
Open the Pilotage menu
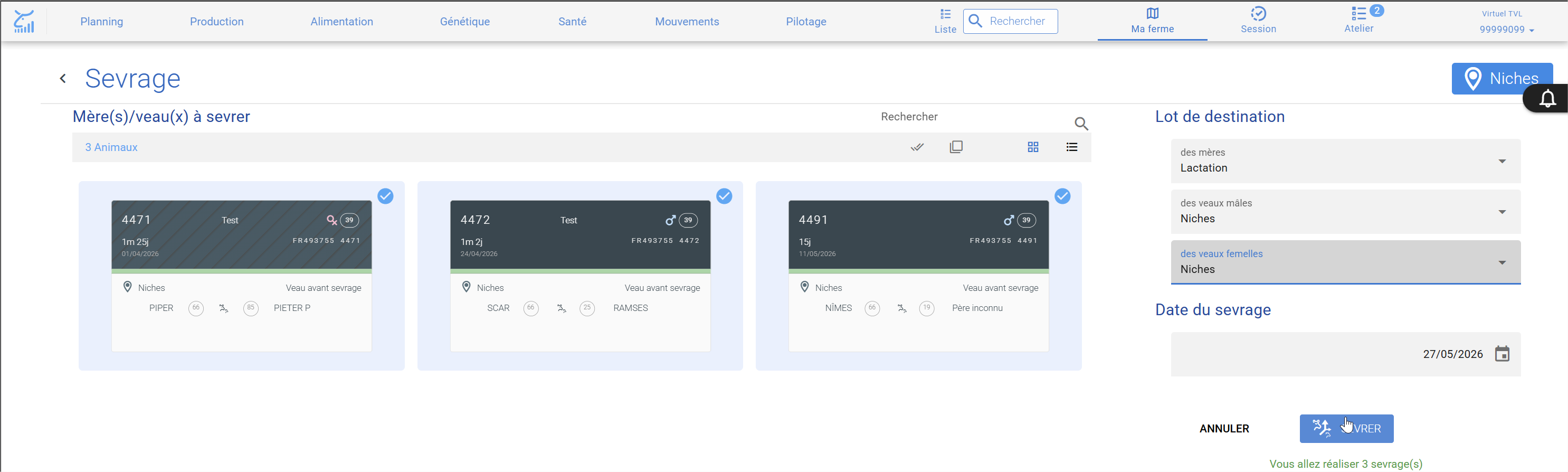click(806, 21)
